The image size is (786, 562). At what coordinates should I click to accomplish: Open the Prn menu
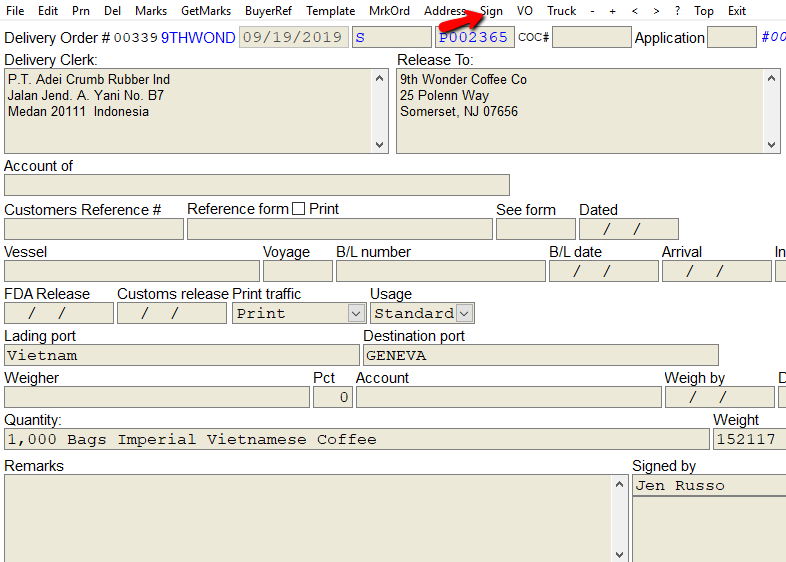81,11
